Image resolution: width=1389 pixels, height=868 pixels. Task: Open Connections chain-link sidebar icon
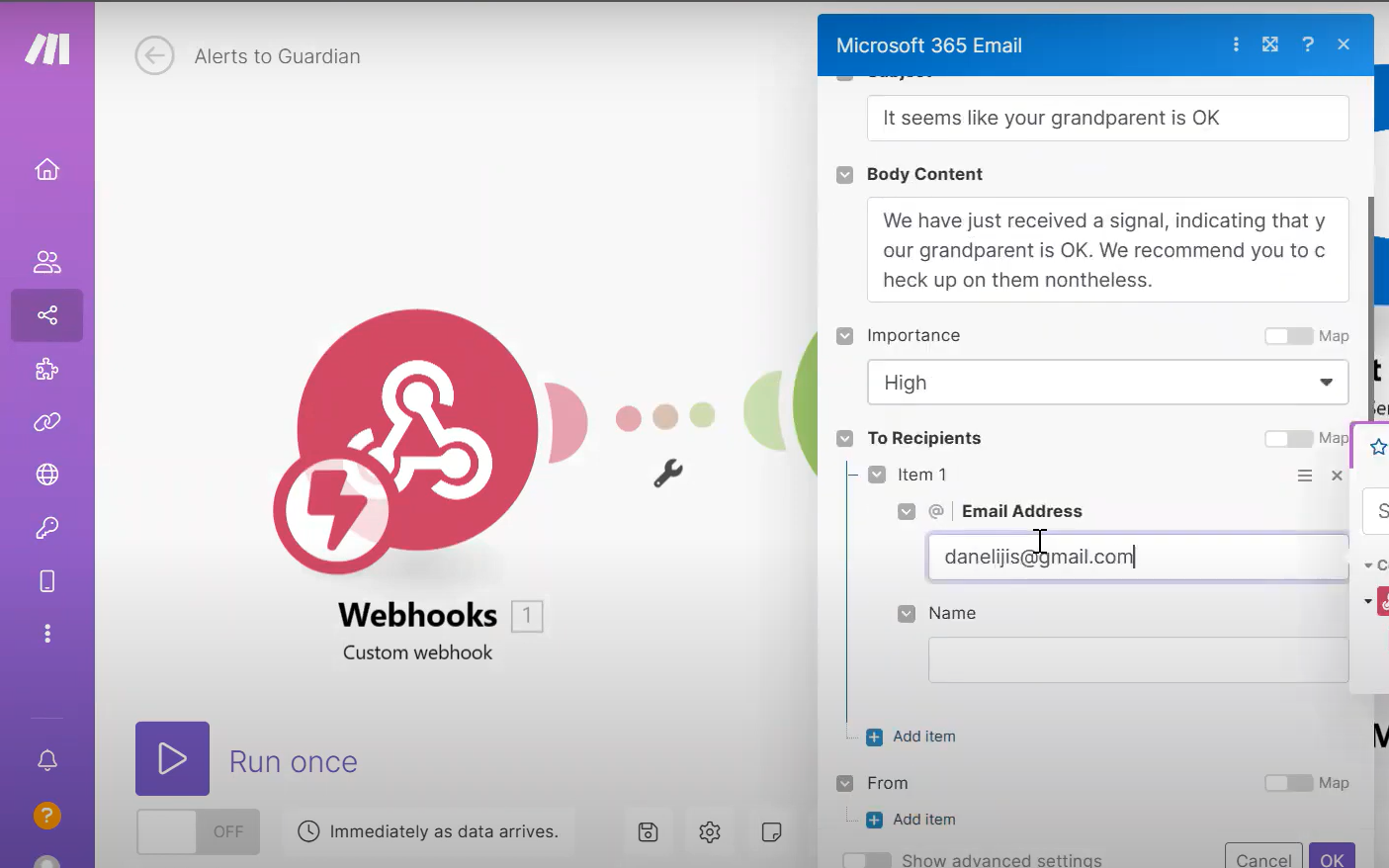pyautogui.click(x=47, y=422)
